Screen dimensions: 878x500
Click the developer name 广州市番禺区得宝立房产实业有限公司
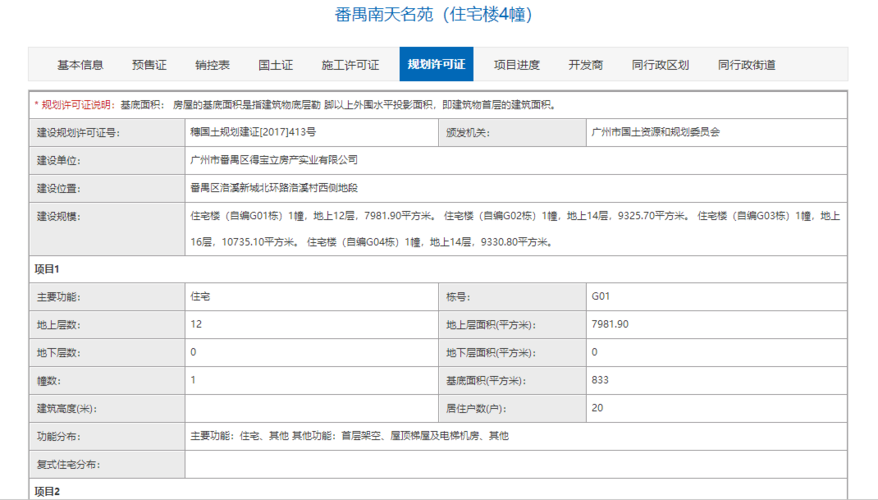pos(273,160)
